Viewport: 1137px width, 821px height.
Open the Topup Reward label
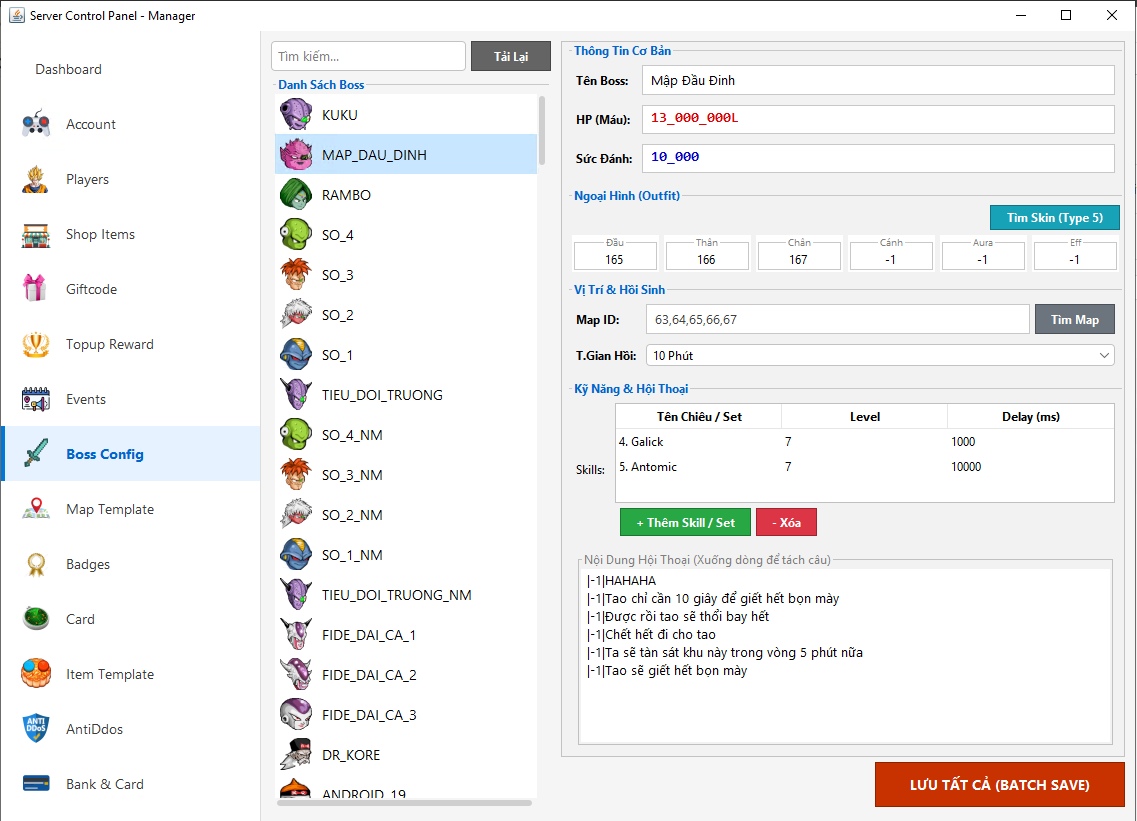coord(109,344)
